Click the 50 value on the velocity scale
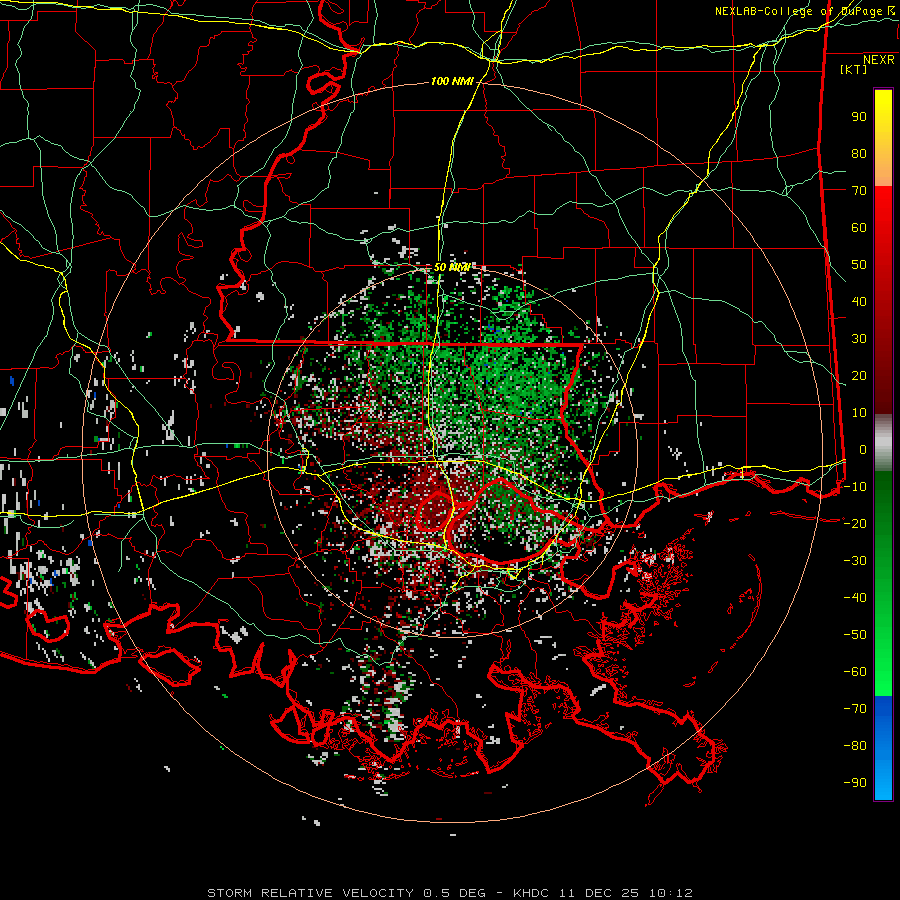The image size is (900, 900). pyautogui.click(x=859, y=265)
